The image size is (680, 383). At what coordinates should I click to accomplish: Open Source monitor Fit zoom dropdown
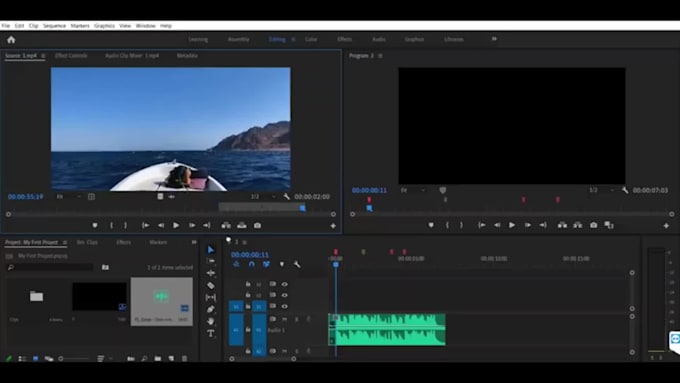tap(69, 196)
